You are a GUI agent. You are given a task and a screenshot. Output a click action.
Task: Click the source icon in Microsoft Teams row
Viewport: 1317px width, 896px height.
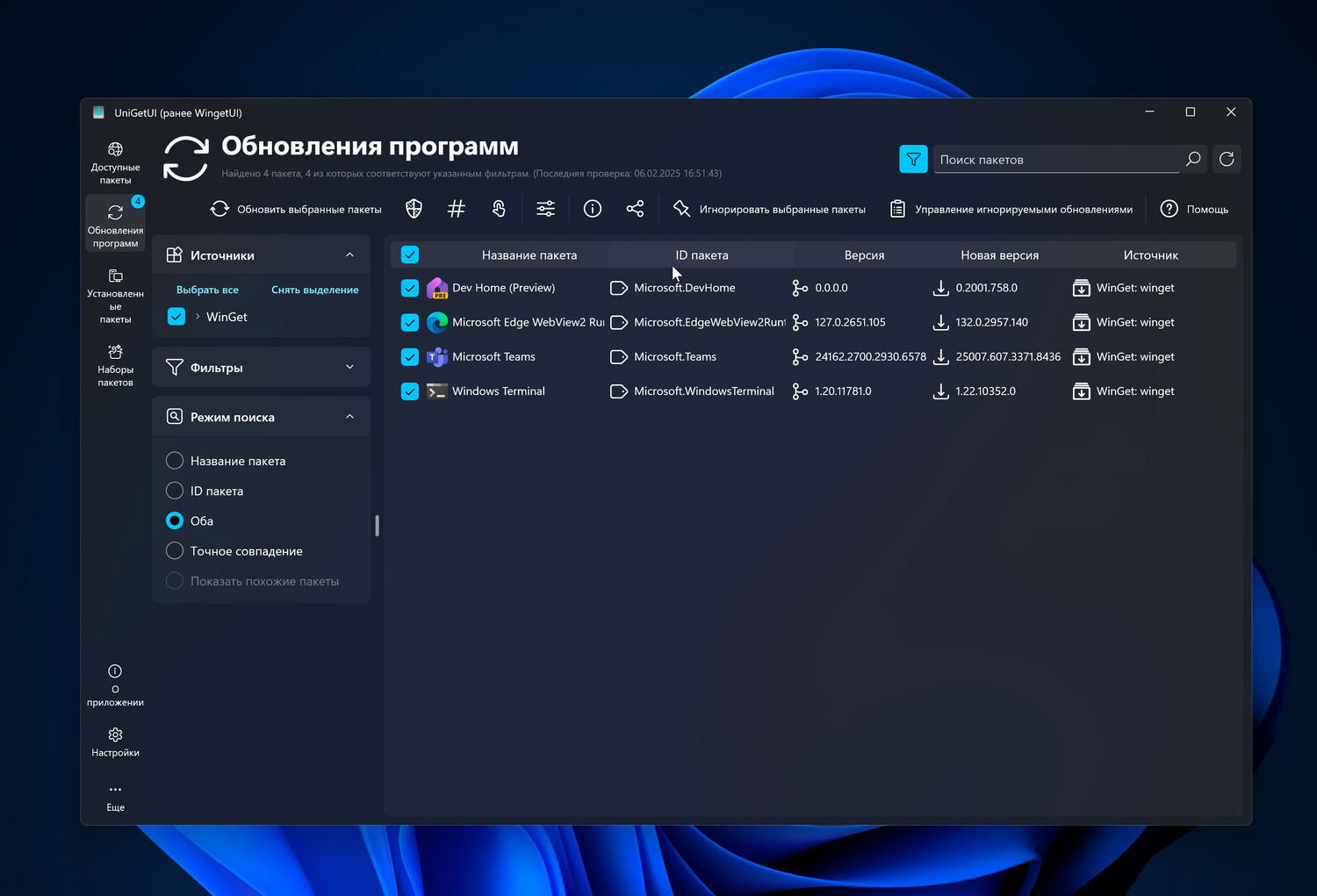[x=1082, y=357]
